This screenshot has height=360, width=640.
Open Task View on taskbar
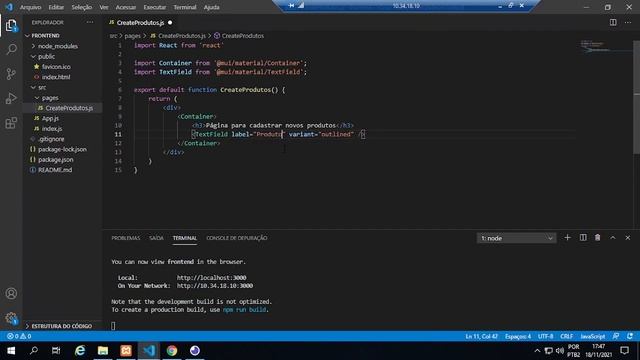click(x=56, y=351)
